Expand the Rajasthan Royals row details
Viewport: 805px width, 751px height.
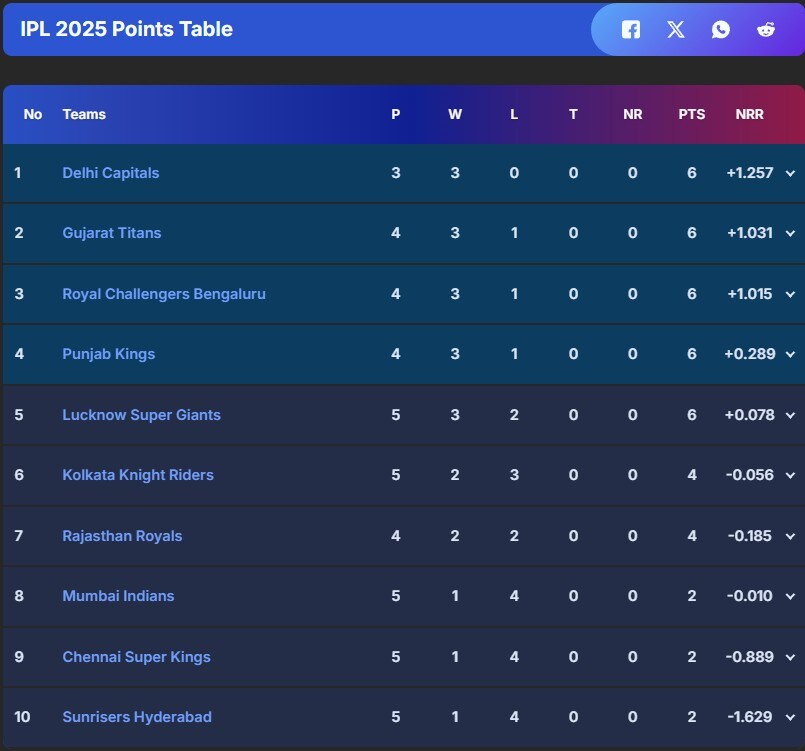tap(790, 535)
